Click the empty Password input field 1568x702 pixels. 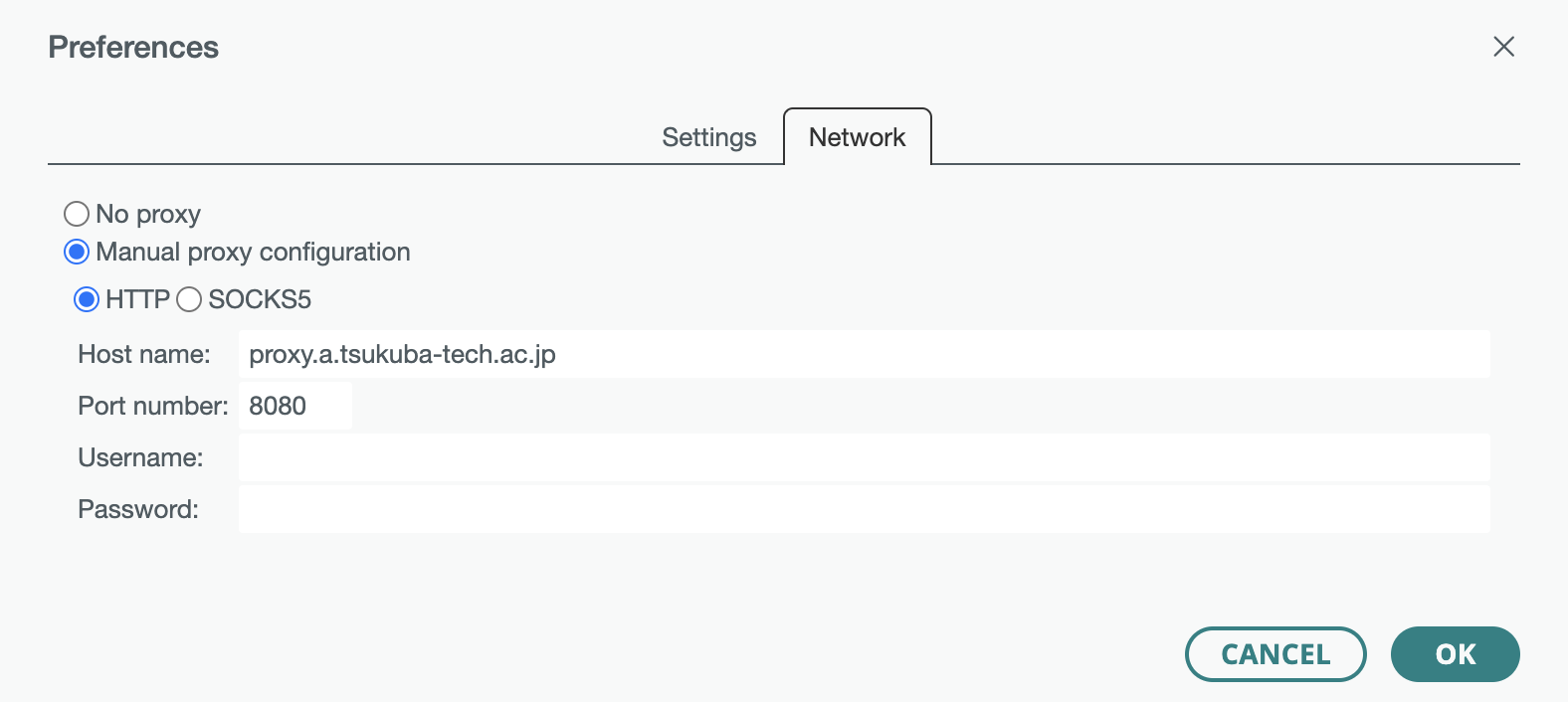[x=864, y=509]
